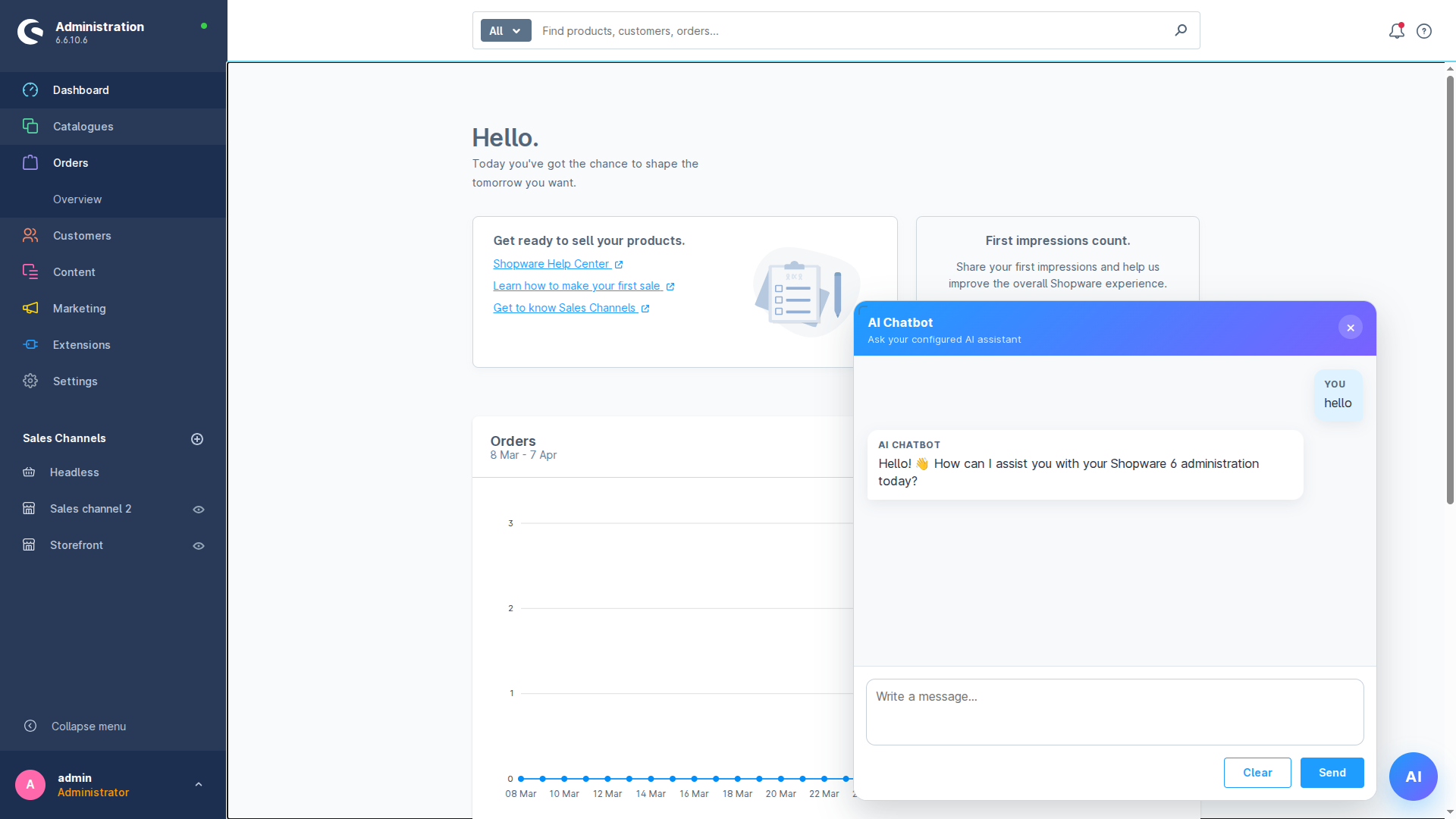Focus the Write a message text box
Viewport: 1456px width, 819px height.
(x=1115, y=712)
